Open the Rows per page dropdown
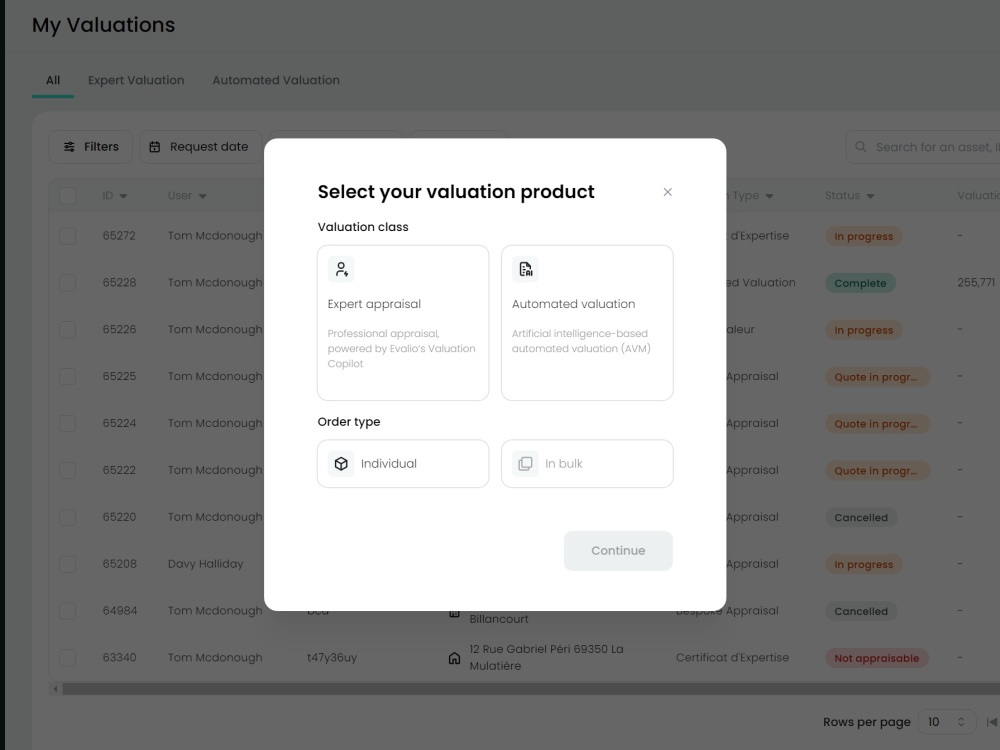 [x=946, y=722]
